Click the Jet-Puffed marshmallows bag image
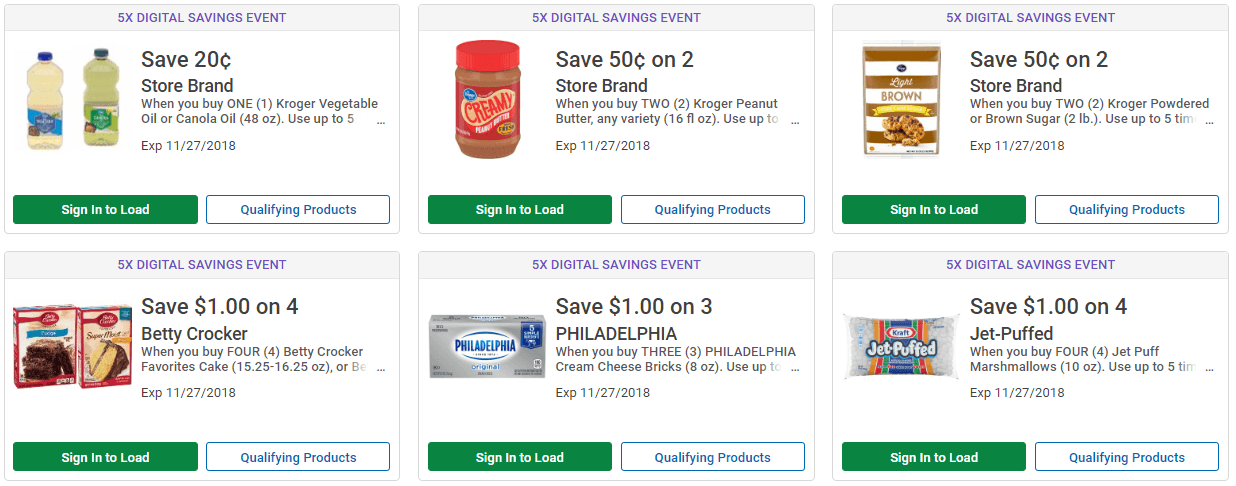Screen dimensions: 1236x486 pos(902,348)
